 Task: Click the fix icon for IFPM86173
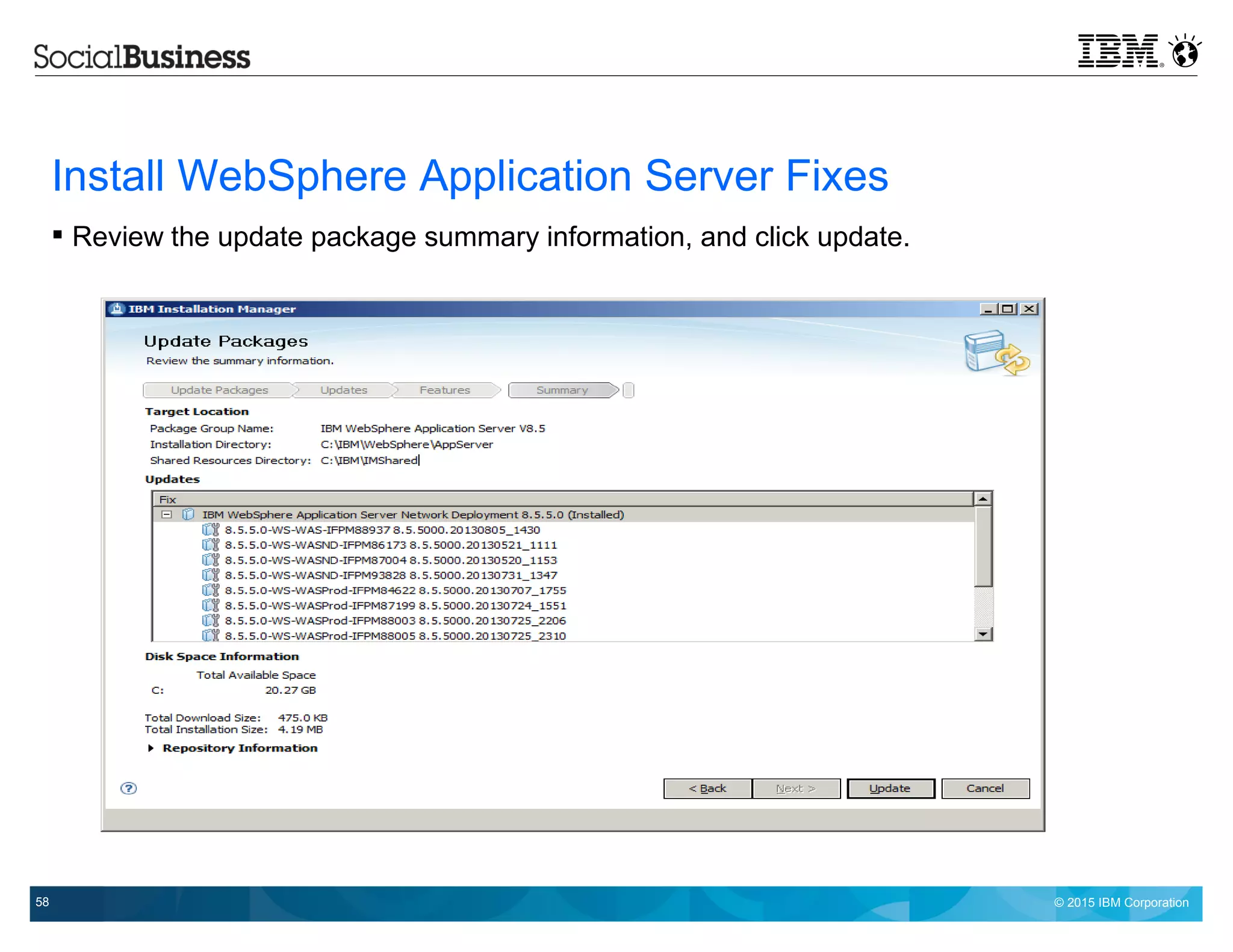pos(210,545)
